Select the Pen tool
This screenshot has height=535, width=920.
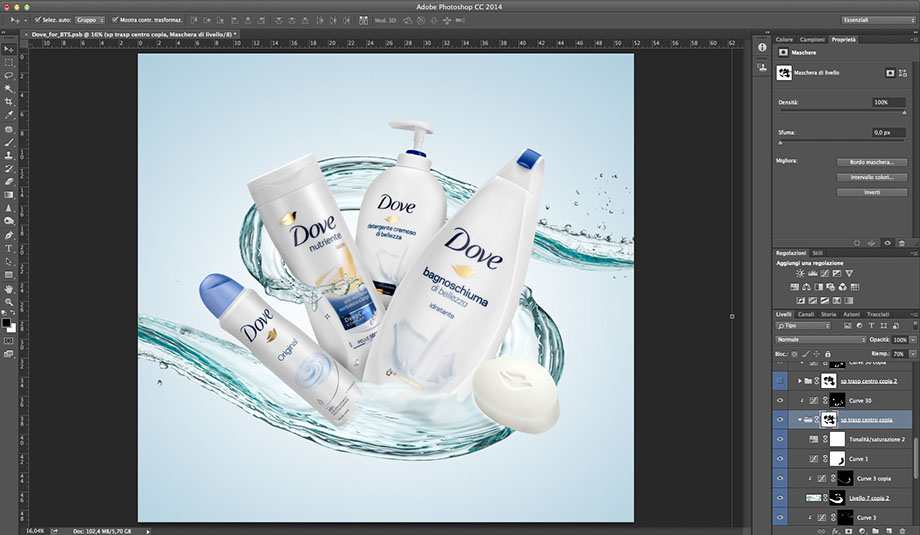tap(8, 235)
